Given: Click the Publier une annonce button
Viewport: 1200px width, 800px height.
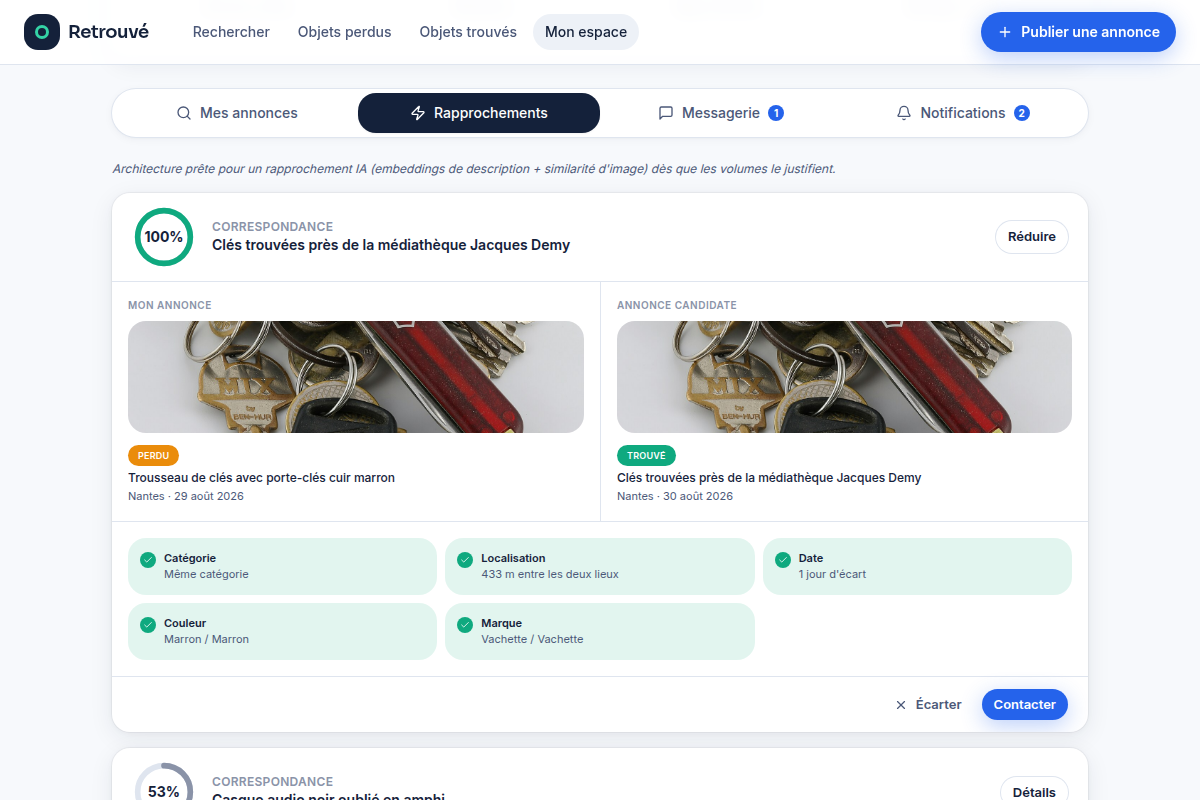Looking at the screenshot, I should tap(1078, 32).
